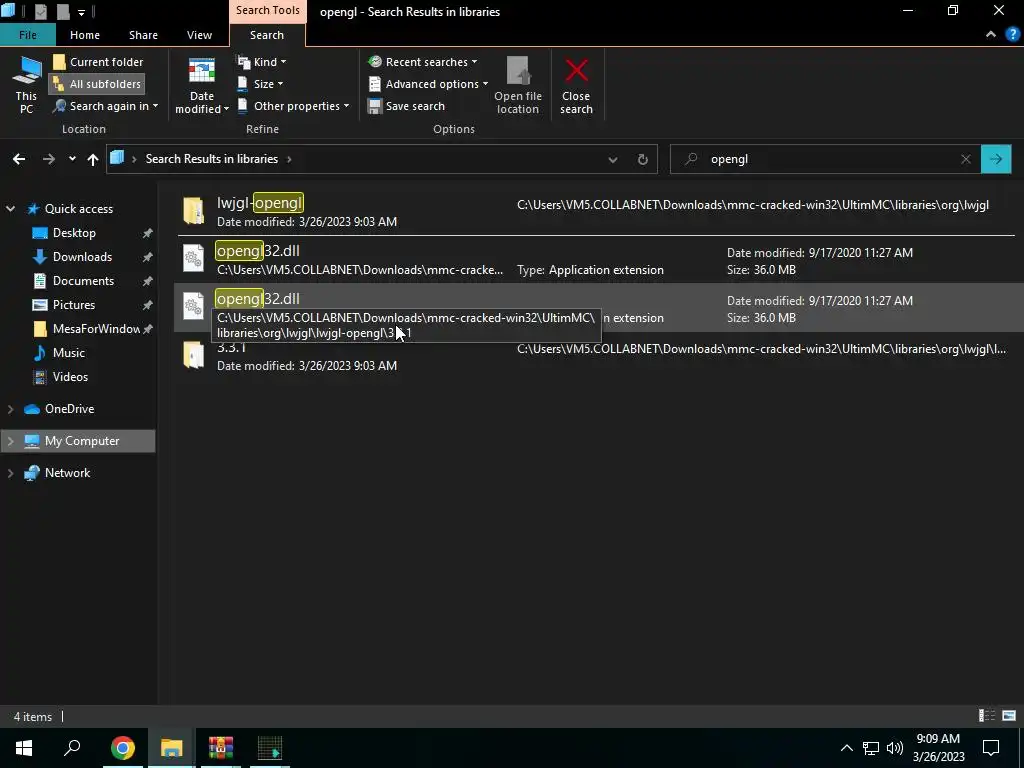Open Advanced options dropdown
Screen dimensions: 1024x768
pyautogui.click(x=428, y=84)
